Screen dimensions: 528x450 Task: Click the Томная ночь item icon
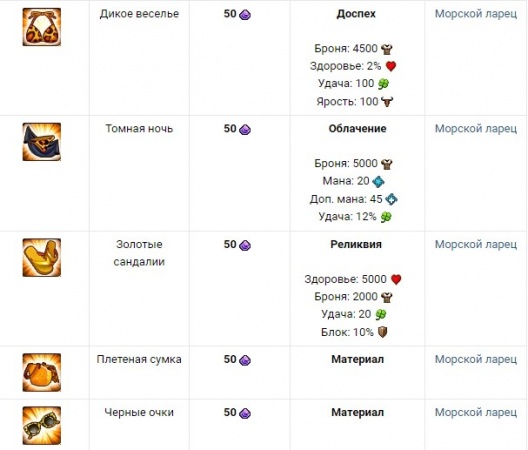42,142
